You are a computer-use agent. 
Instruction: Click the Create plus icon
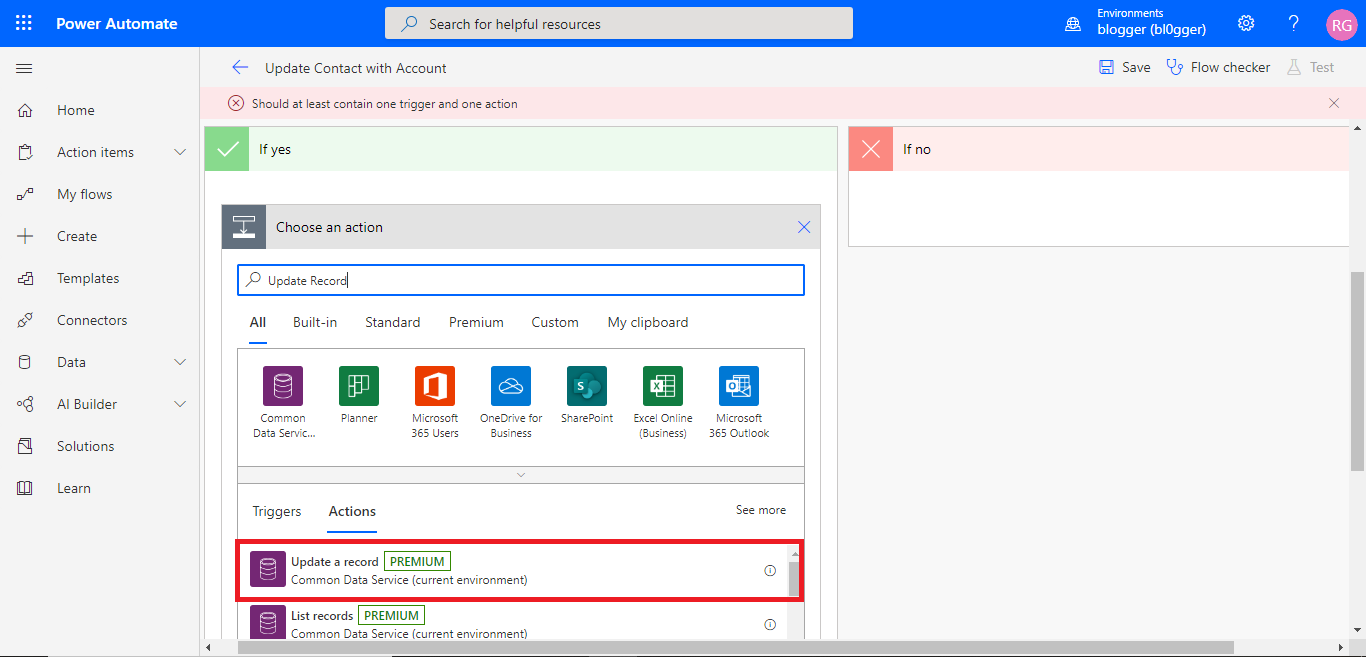(x=25, y=236)
